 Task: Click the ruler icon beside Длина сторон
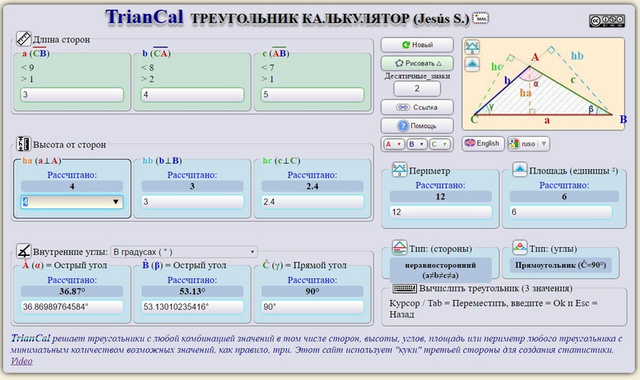(x=23, y=39)
